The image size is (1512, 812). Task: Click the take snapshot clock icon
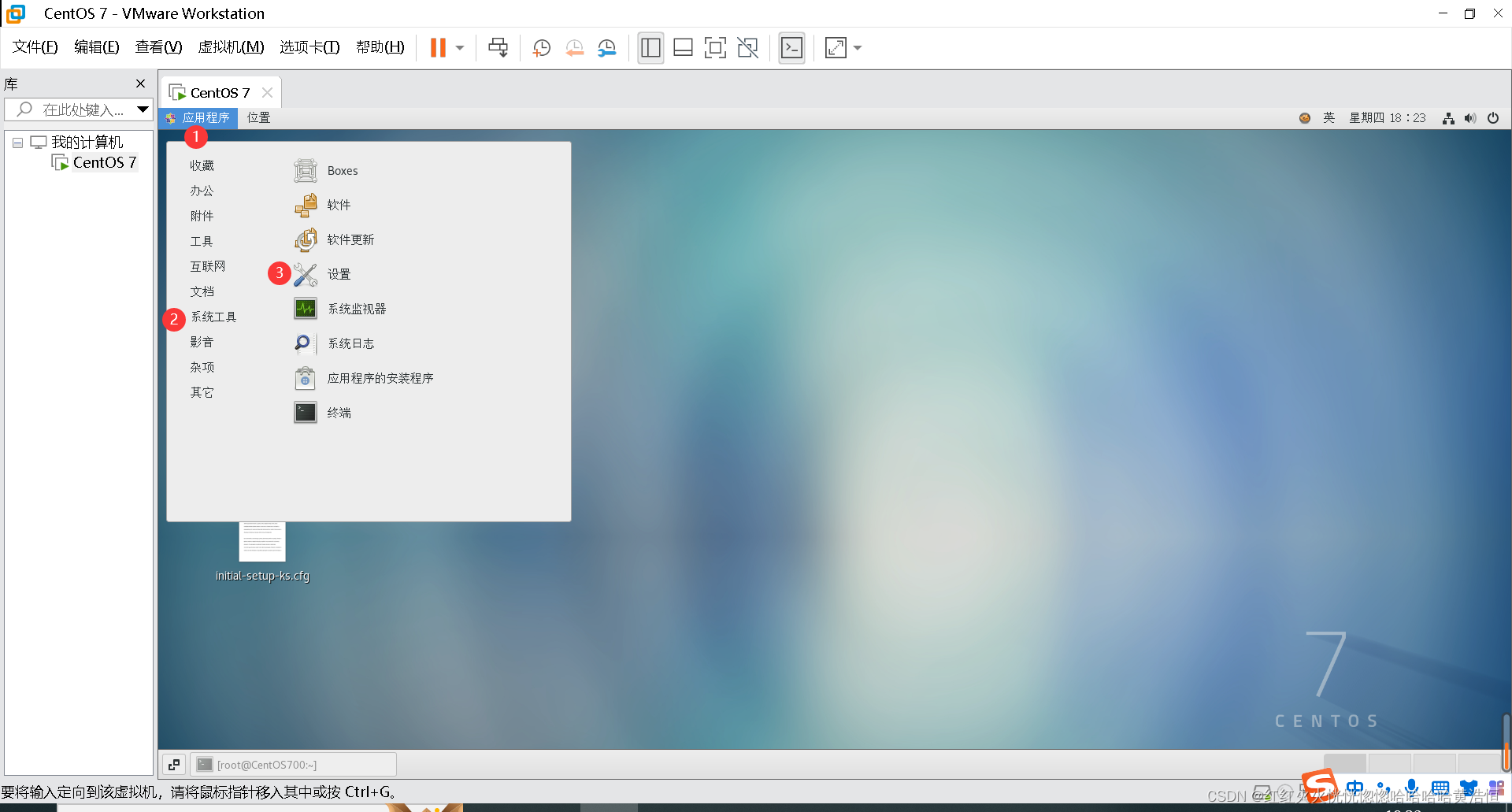(541, 48)
